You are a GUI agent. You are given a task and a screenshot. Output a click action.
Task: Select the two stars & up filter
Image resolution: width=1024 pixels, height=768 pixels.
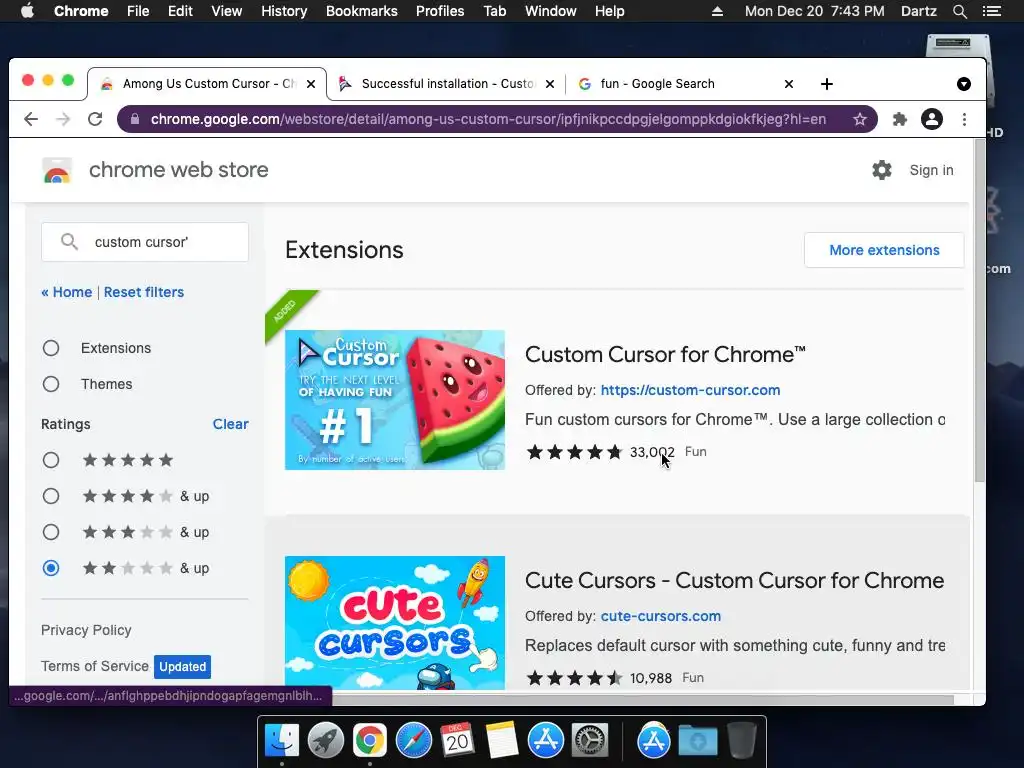[x=51, y=568]
